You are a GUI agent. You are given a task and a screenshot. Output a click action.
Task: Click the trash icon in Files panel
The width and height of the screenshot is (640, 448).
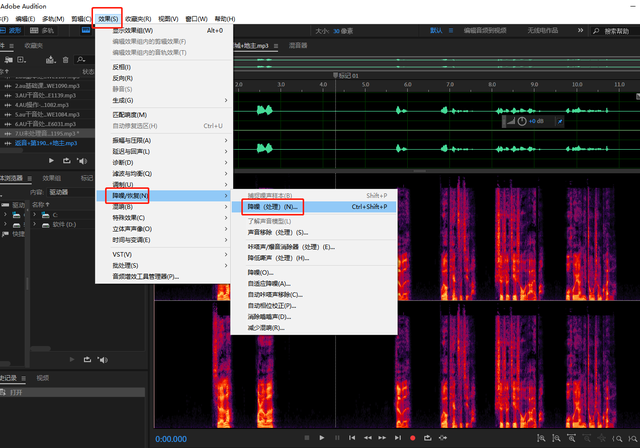(x=65, y=60)
